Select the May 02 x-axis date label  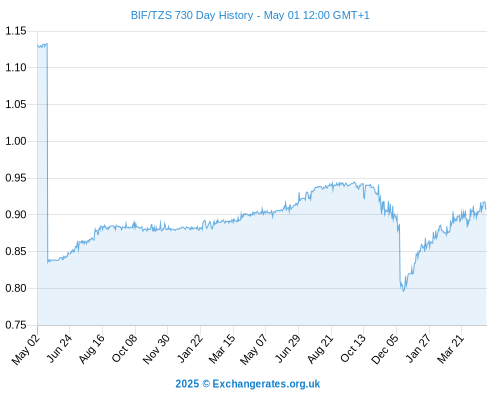[x=26, y=349]
